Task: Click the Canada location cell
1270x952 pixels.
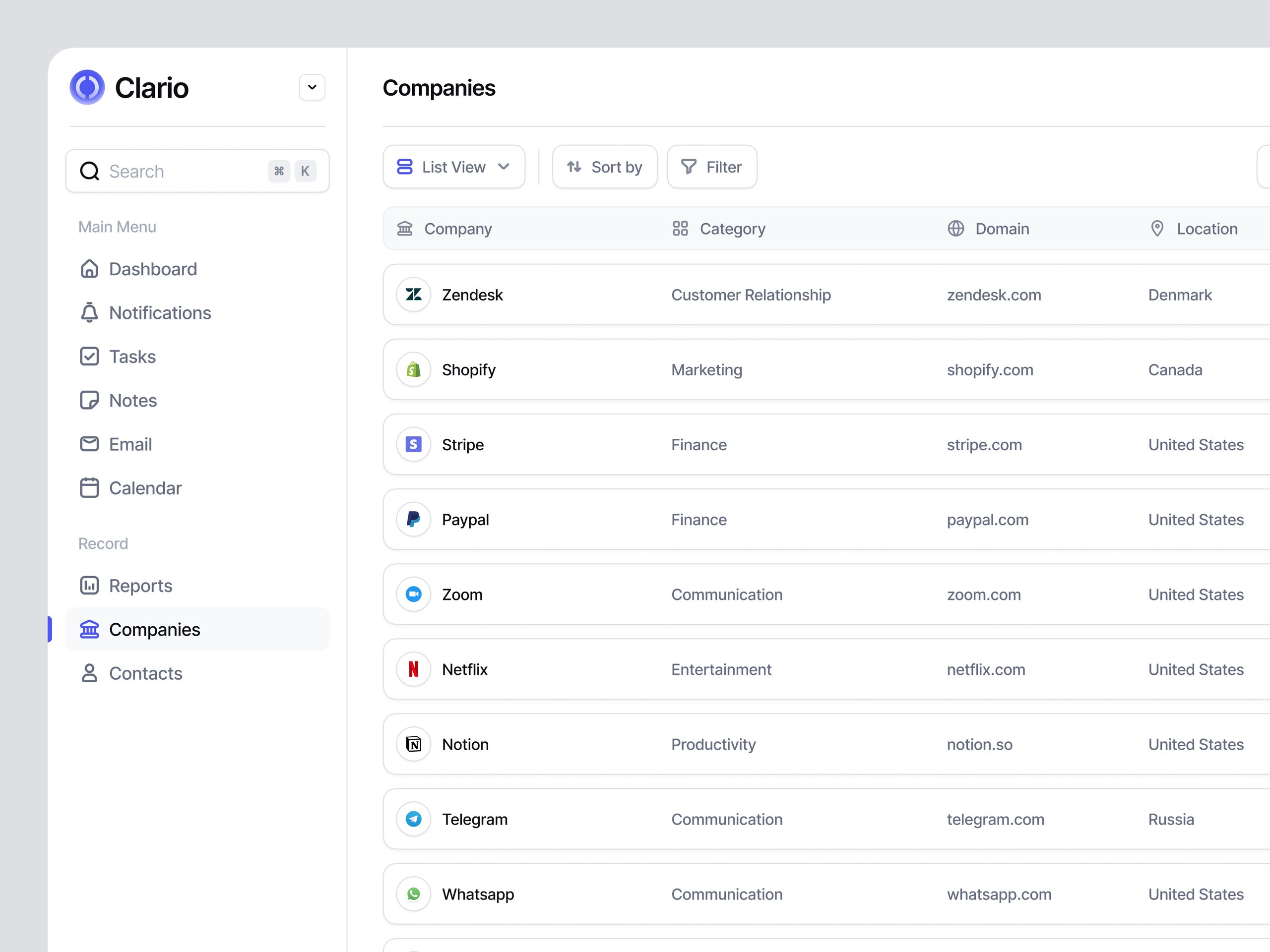Action: coord(1175,370)
